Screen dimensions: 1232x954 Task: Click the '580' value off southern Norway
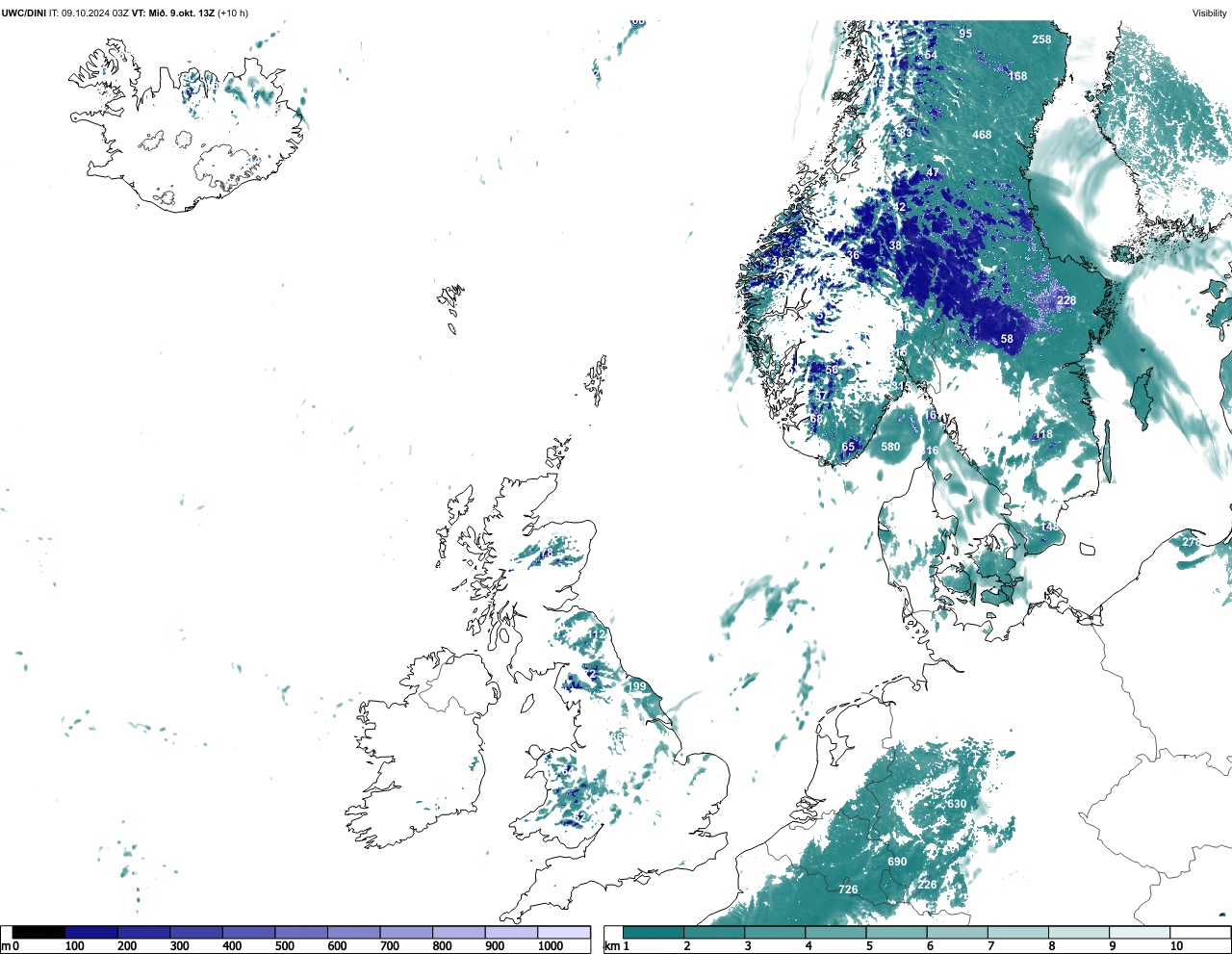(891, 447)
